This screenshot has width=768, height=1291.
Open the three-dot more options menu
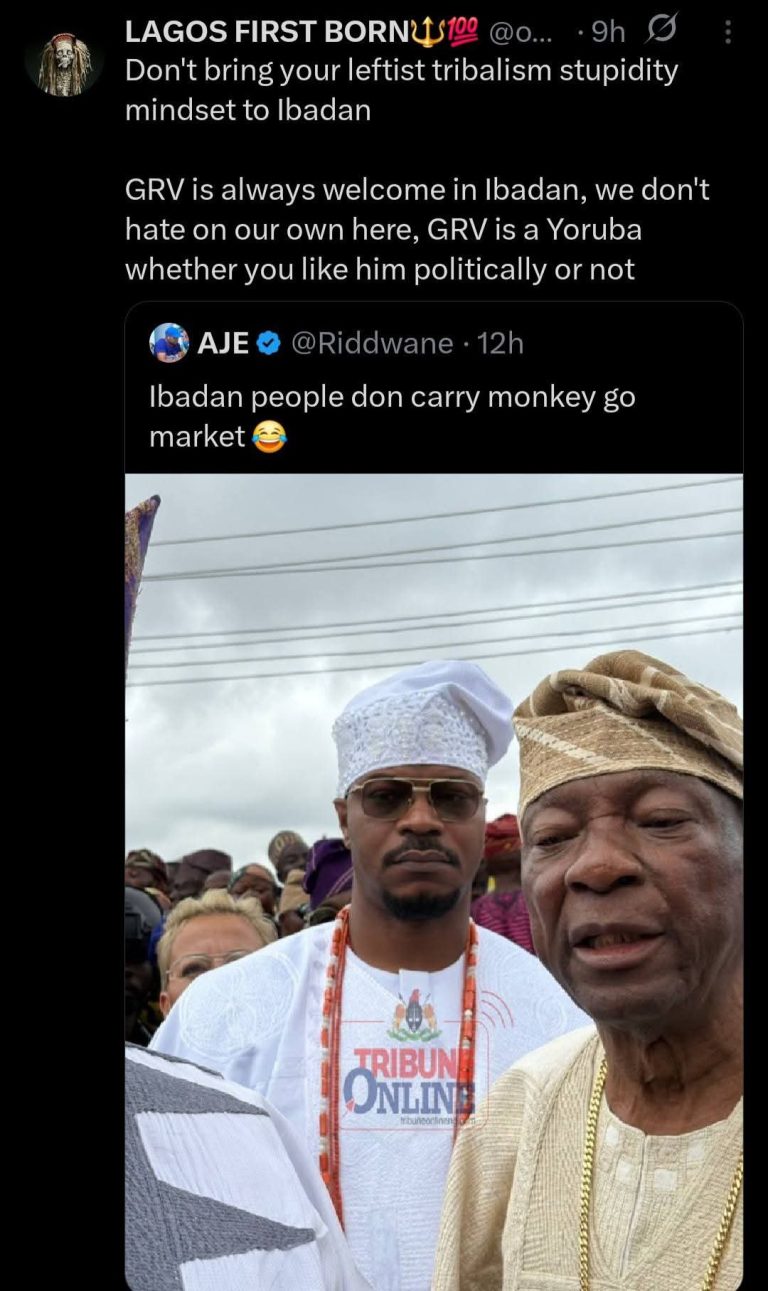(x=727, y=33)
